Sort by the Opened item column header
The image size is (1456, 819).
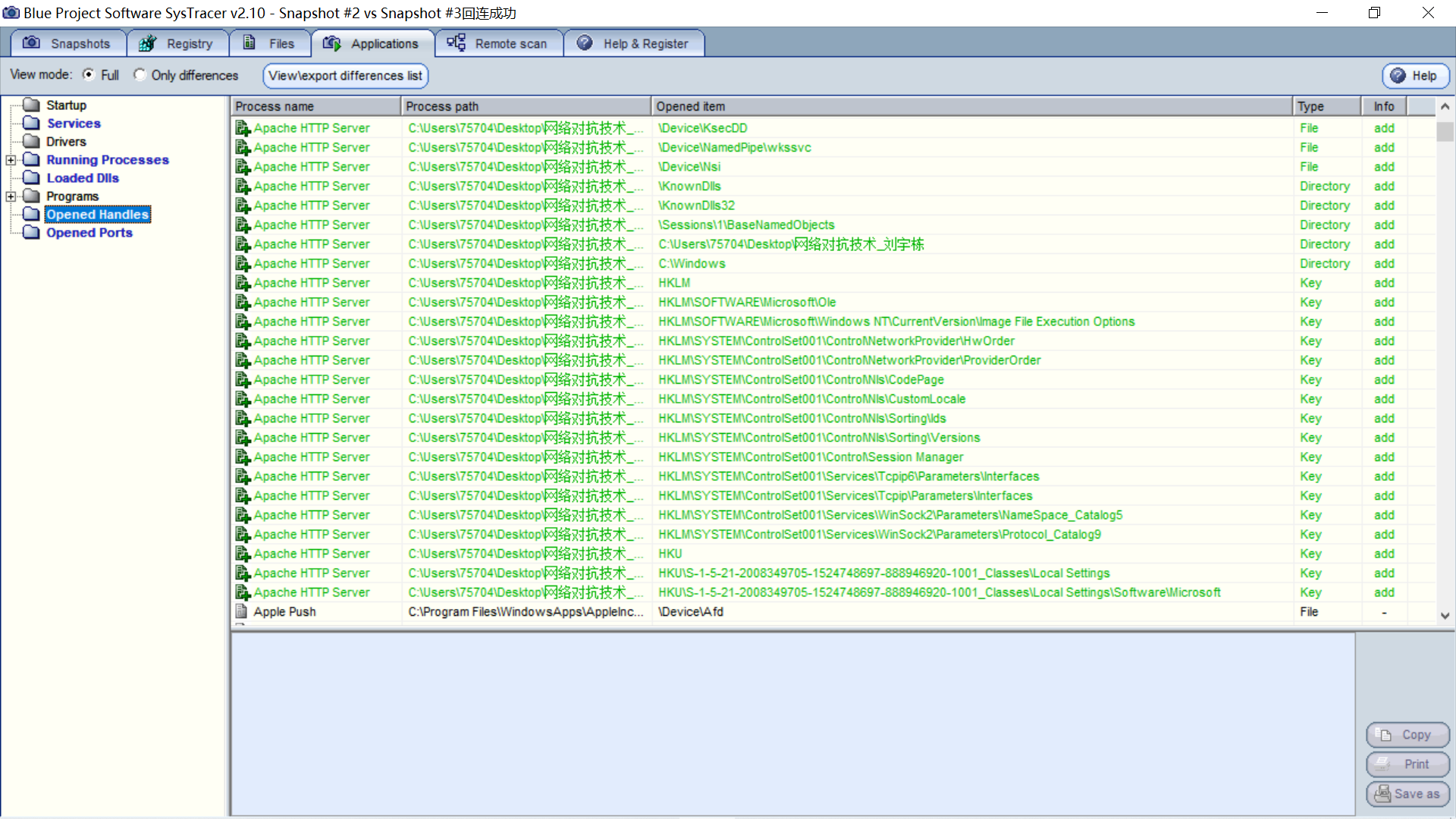pyautogui.click(x=971, y=106)
